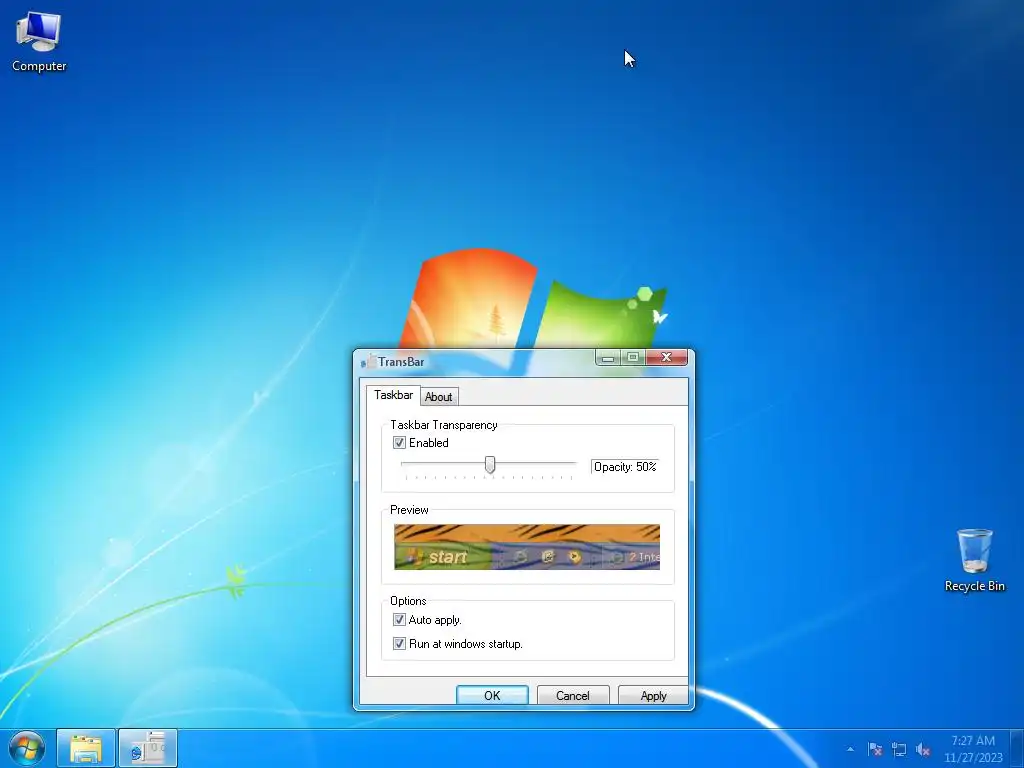Open the Computer desktop icon
The image size is (1024, 768).
[39, 42]
